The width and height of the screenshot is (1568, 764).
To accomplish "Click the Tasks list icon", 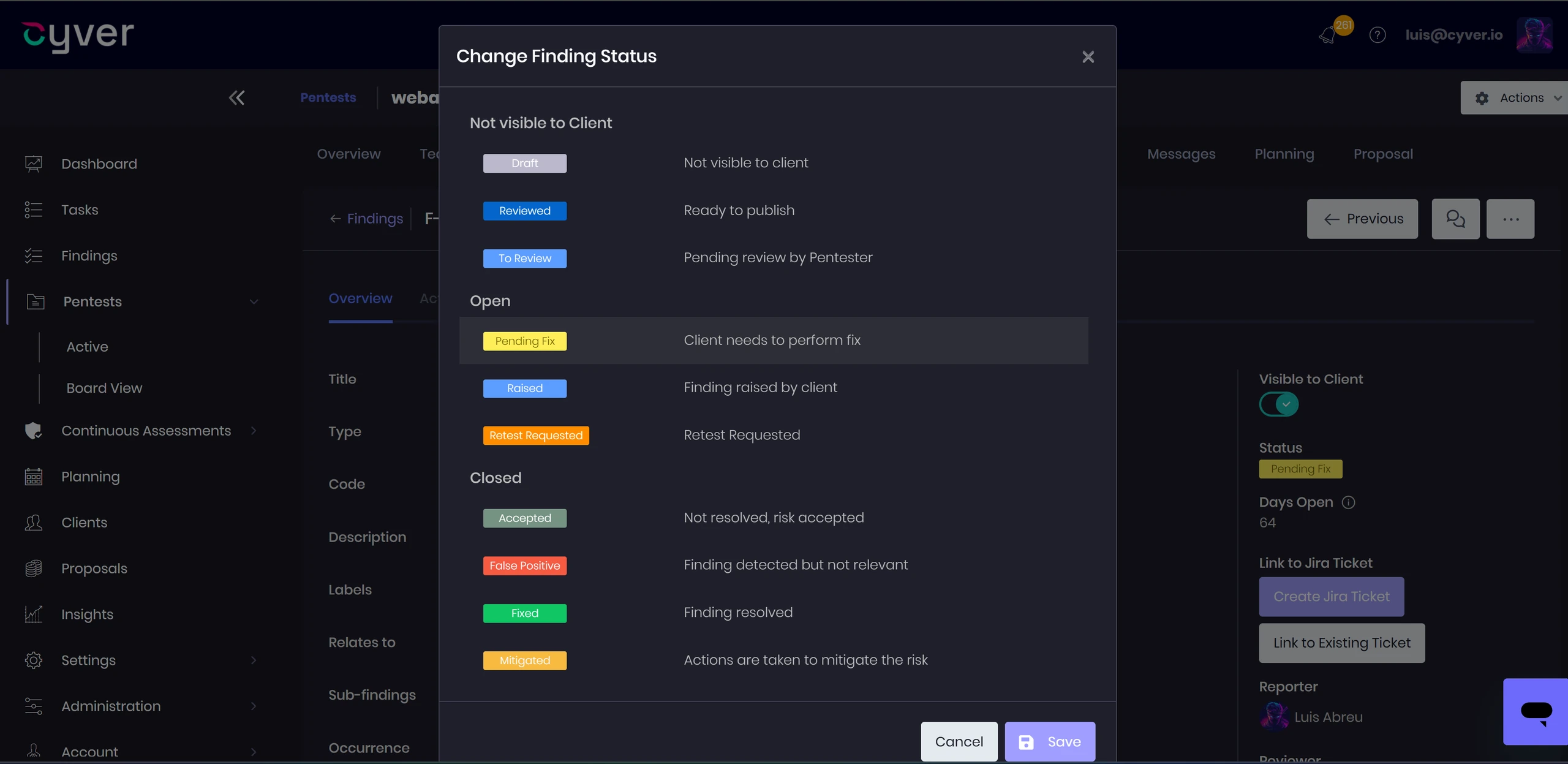I will point(34,210).
